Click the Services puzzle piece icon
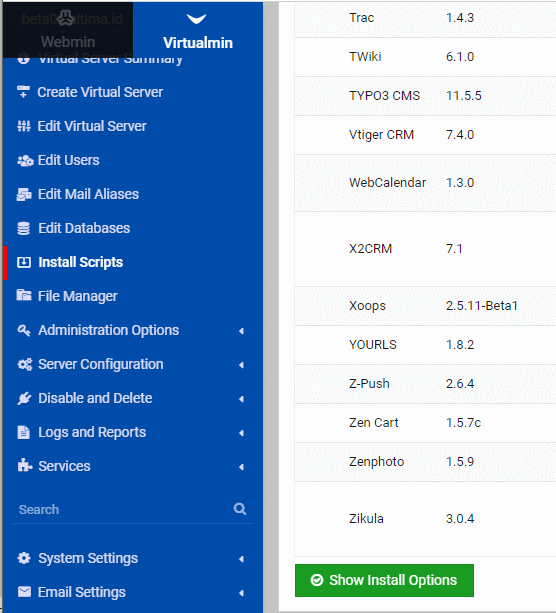 coord(25,466)
